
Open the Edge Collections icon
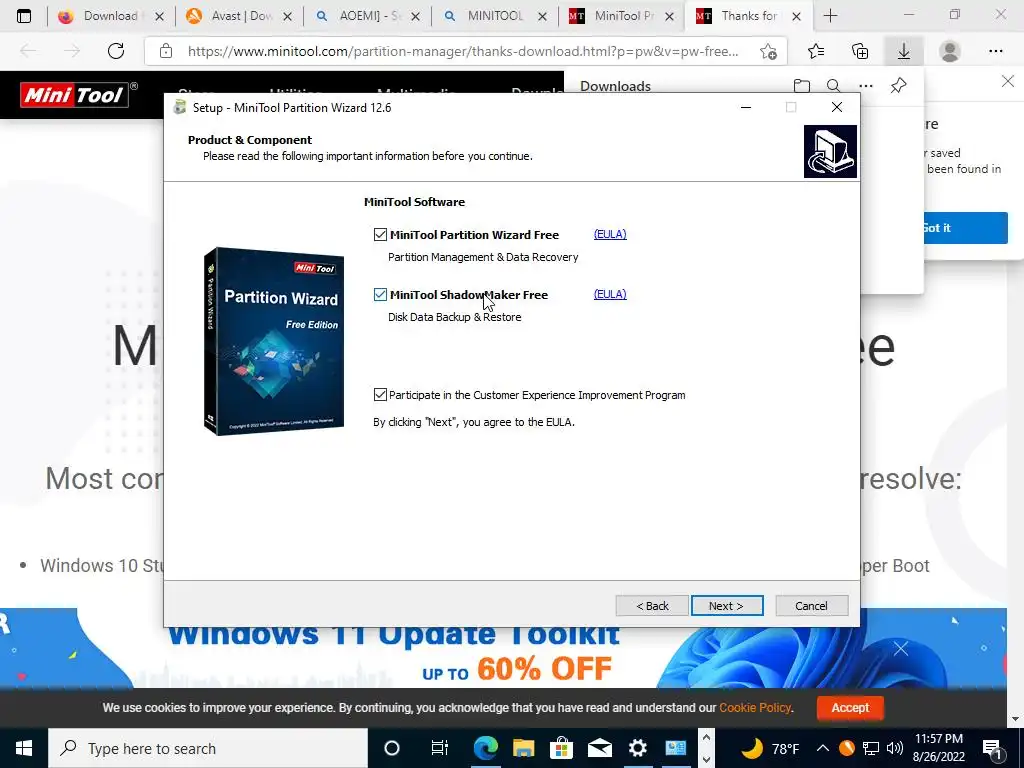tap(860, 51)
